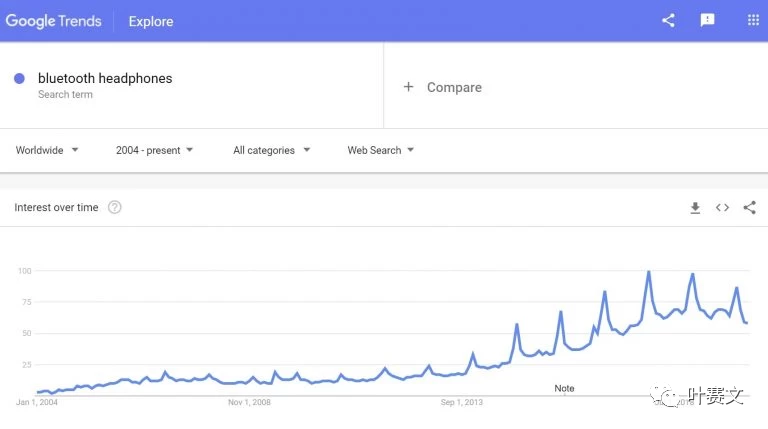Screen dimensions: 768x429
Task: Go to the Explore section
Action: point(151,22)
